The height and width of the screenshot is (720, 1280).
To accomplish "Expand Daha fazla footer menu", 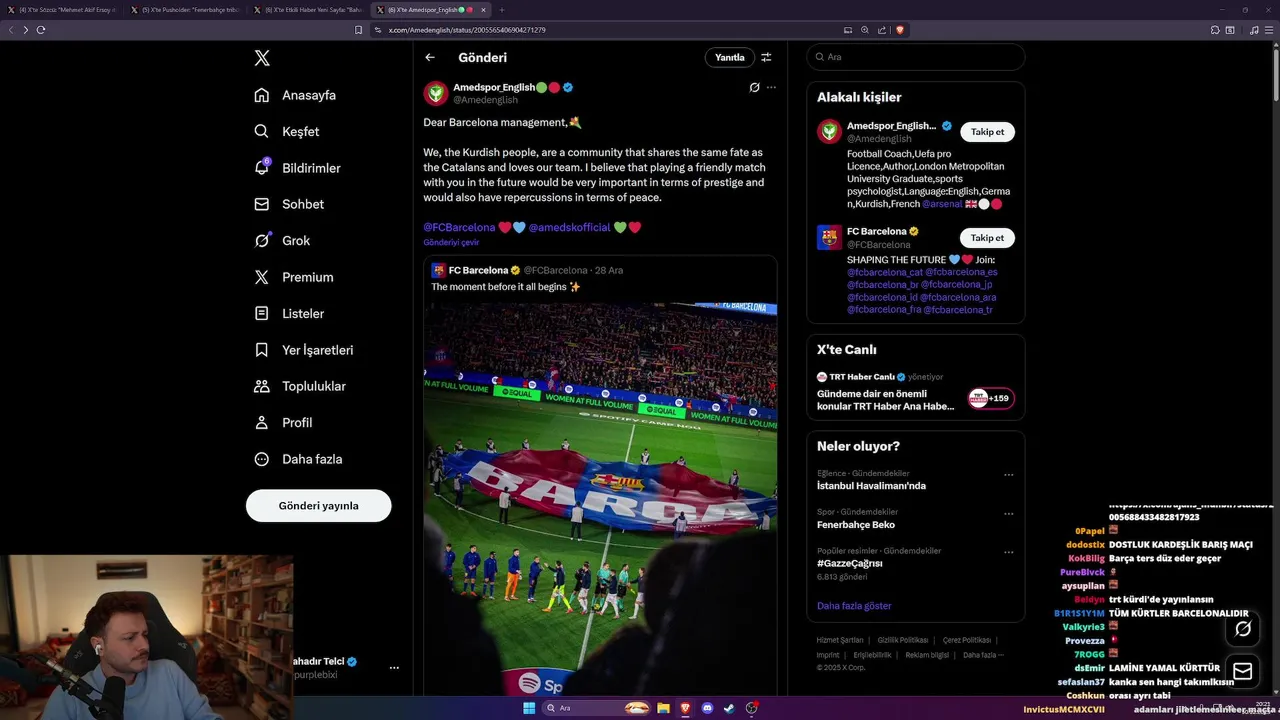I will [983, 655].
